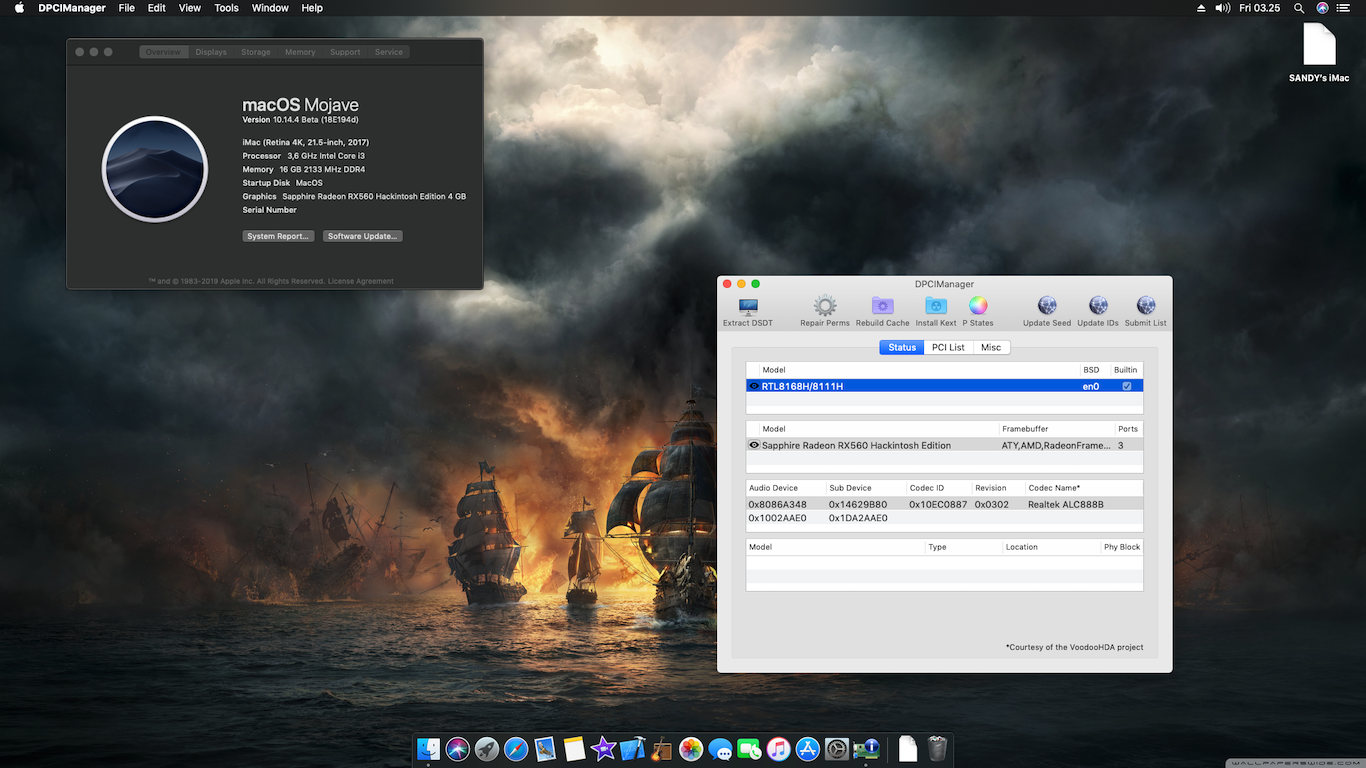Open Messages speech bubble in dock

[x=720, y=749]
